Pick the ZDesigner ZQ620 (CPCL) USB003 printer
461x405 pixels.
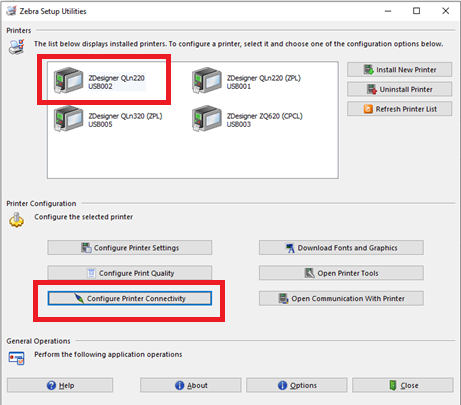pos(247,119)
